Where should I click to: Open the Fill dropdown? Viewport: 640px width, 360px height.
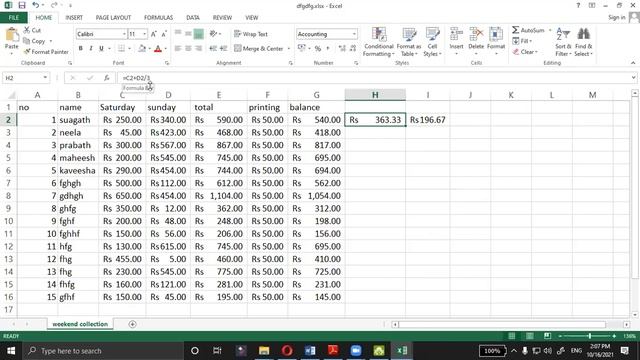(522, 41)
